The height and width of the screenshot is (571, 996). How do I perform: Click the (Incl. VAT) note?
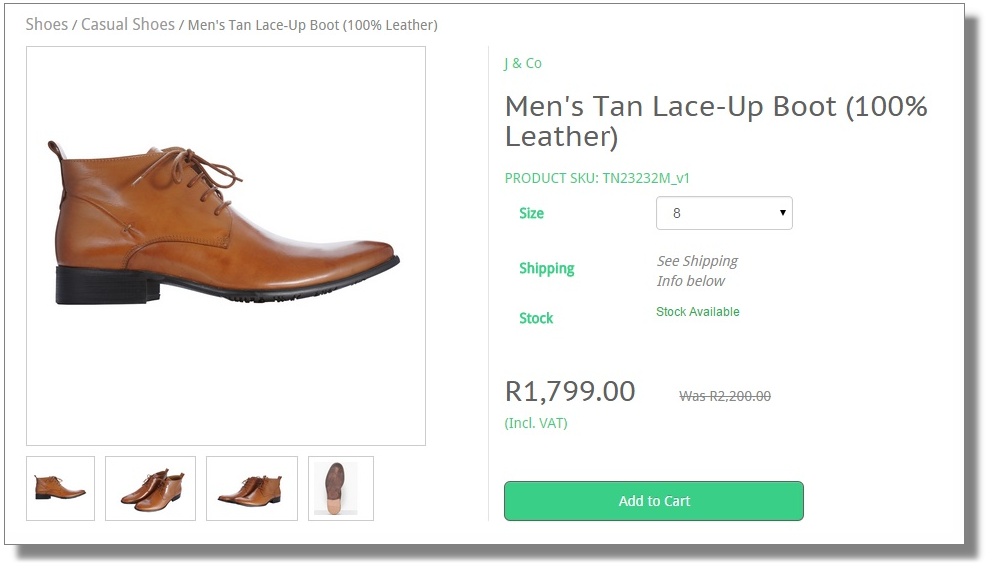coord(535,423)
